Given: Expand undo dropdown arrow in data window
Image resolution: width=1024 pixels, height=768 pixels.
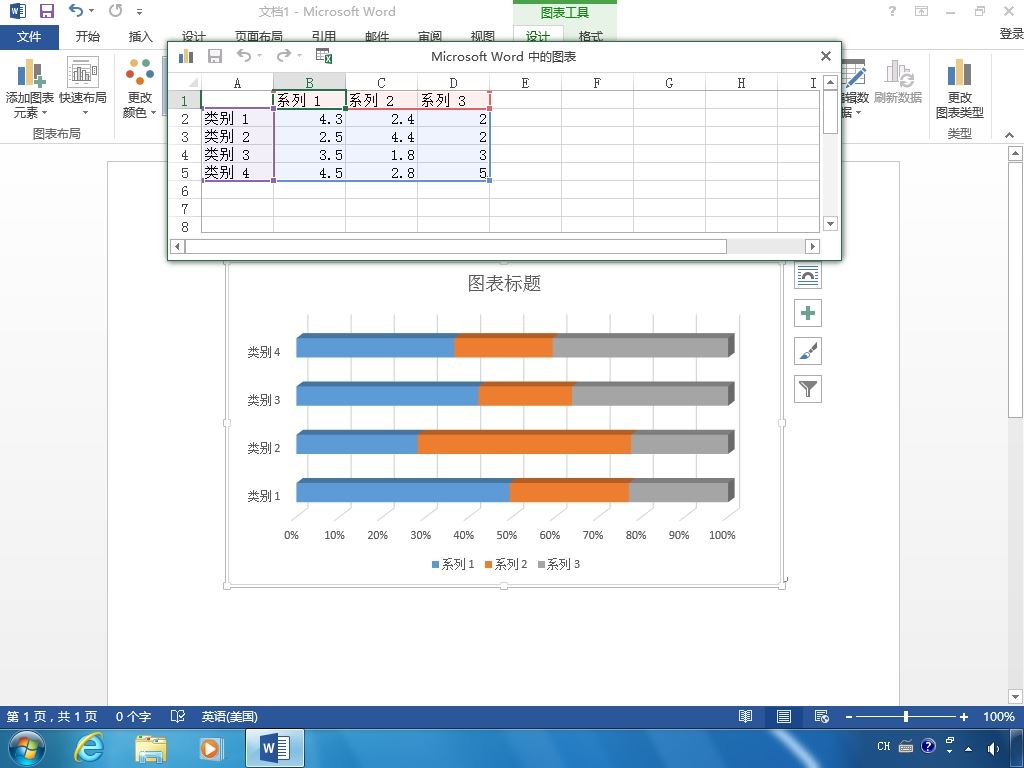Looking at the screenshot, I should tap(259, 56).
